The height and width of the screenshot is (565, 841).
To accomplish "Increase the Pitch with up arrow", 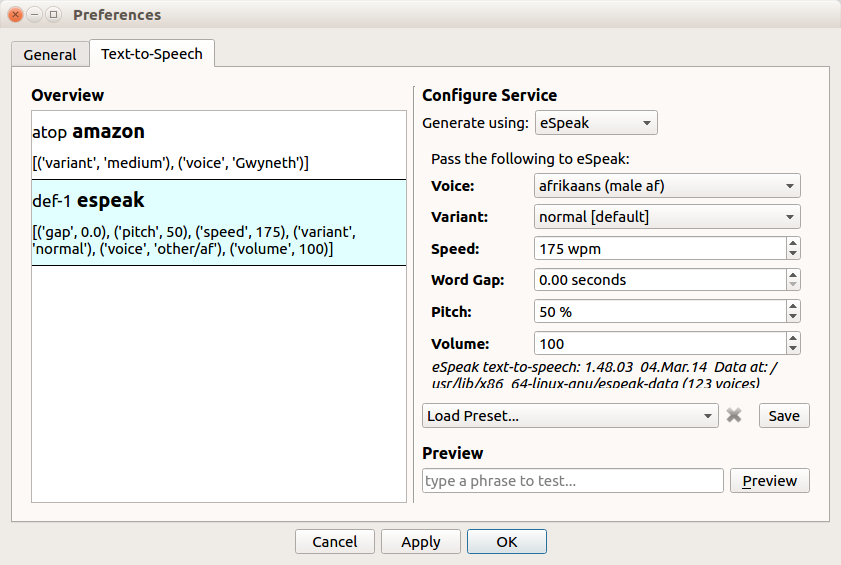I will (793, 306).
